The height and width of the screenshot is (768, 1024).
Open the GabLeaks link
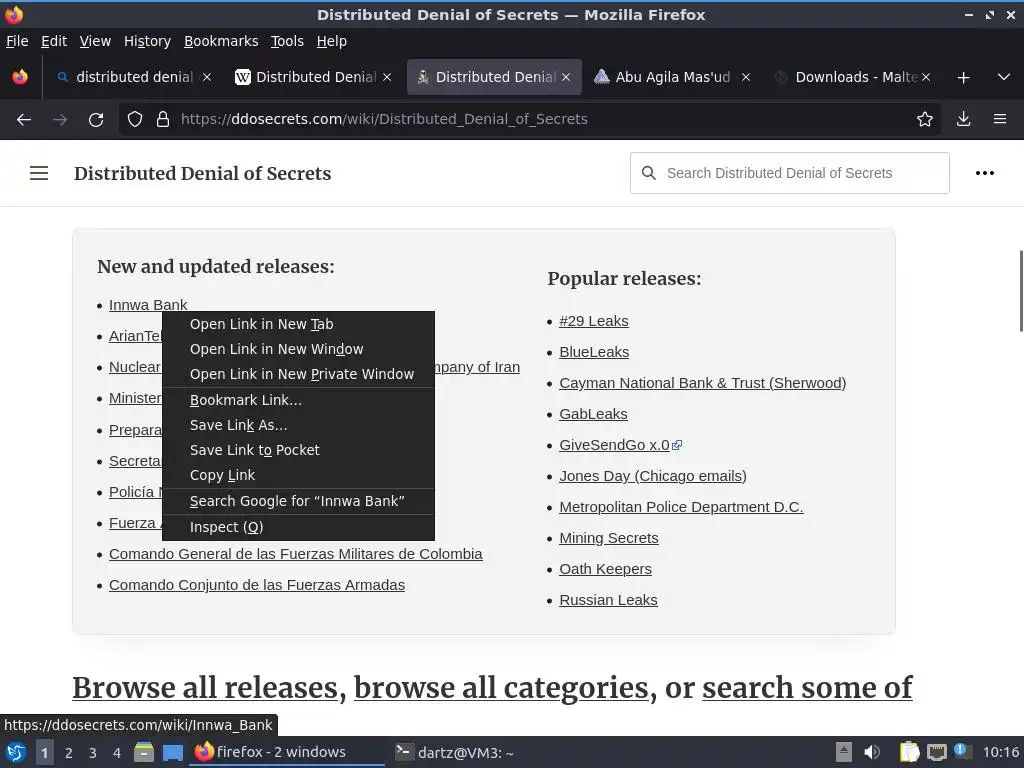(x=593, y=414)
